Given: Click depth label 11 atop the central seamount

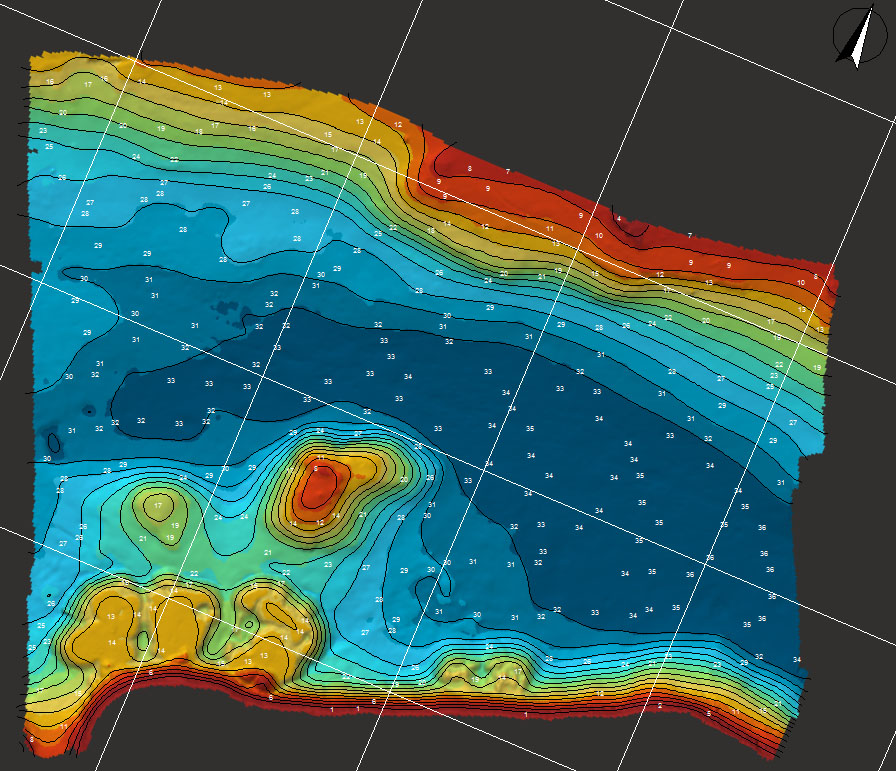Looking at the screenshot, I should click(x=321, y=456).
